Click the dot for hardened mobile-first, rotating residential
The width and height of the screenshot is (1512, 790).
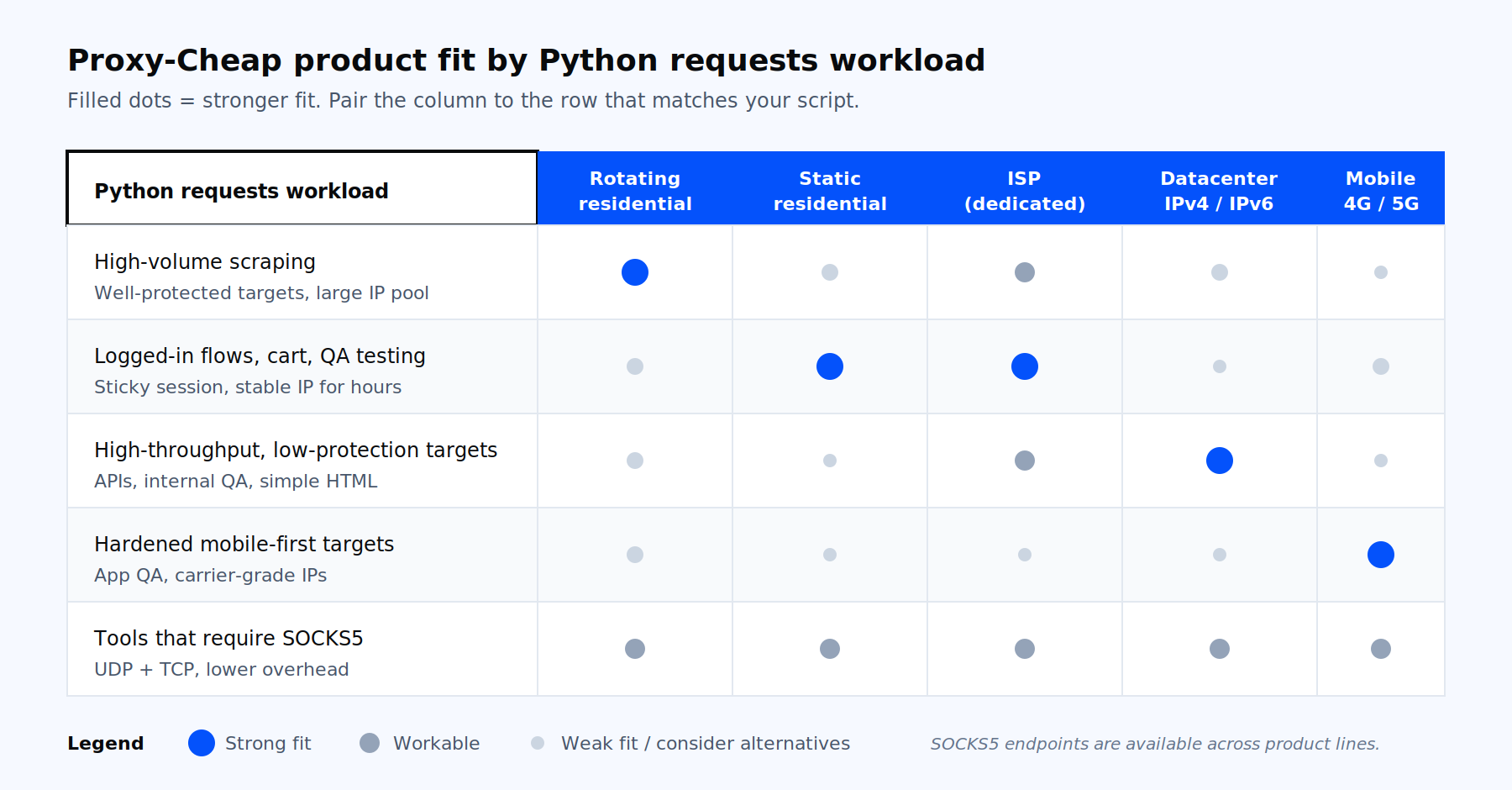635,555
